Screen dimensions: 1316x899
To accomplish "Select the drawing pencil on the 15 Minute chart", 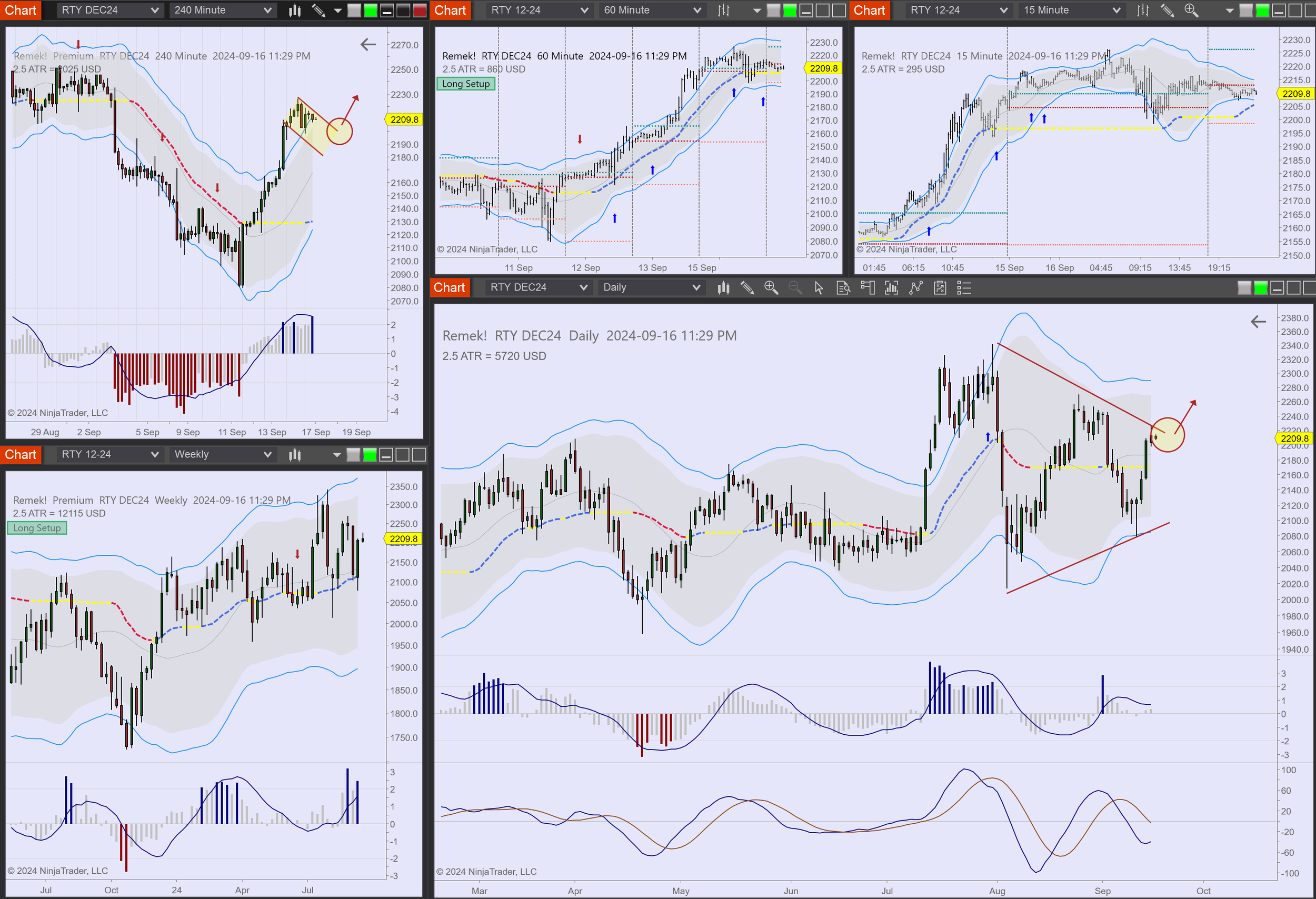I will click(1167, 9).
